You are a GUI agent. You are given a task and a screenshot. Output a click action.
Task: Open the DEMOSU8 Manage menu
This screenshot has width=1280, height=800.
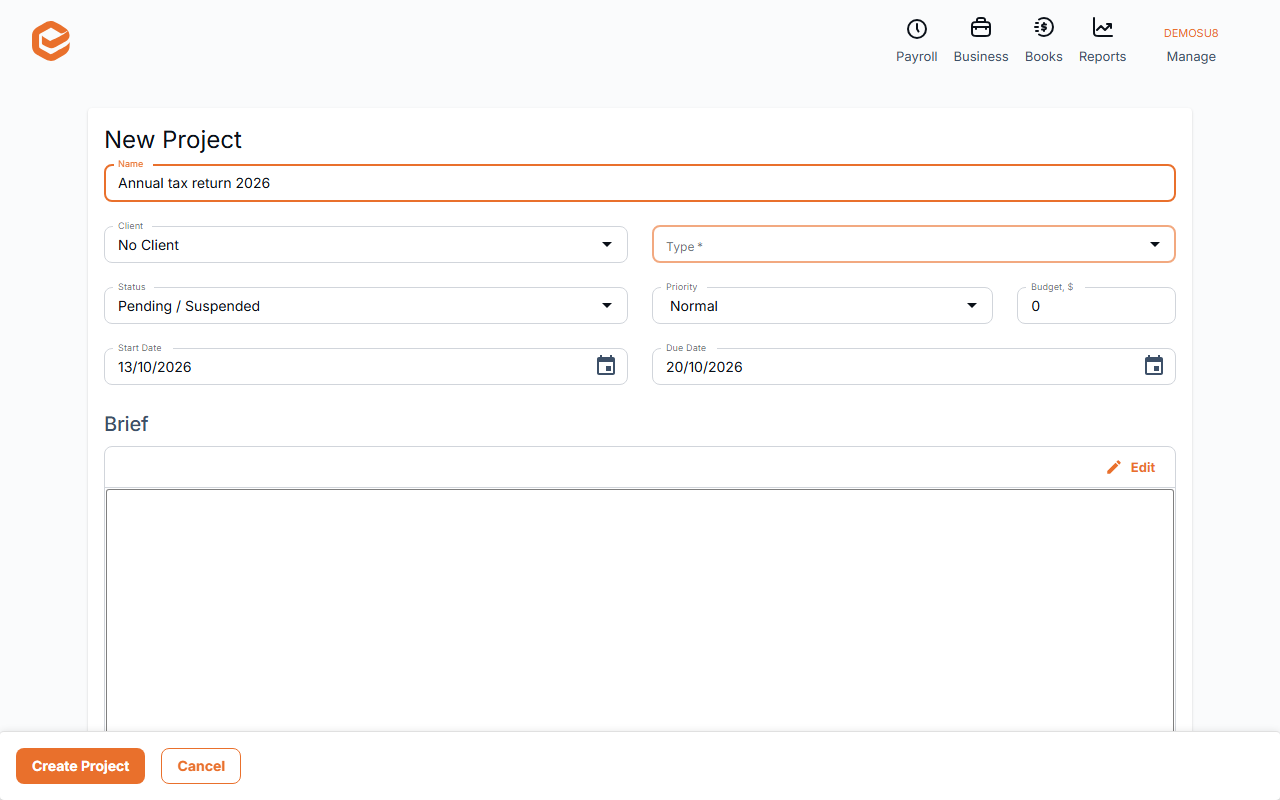tap(1191, 44)
